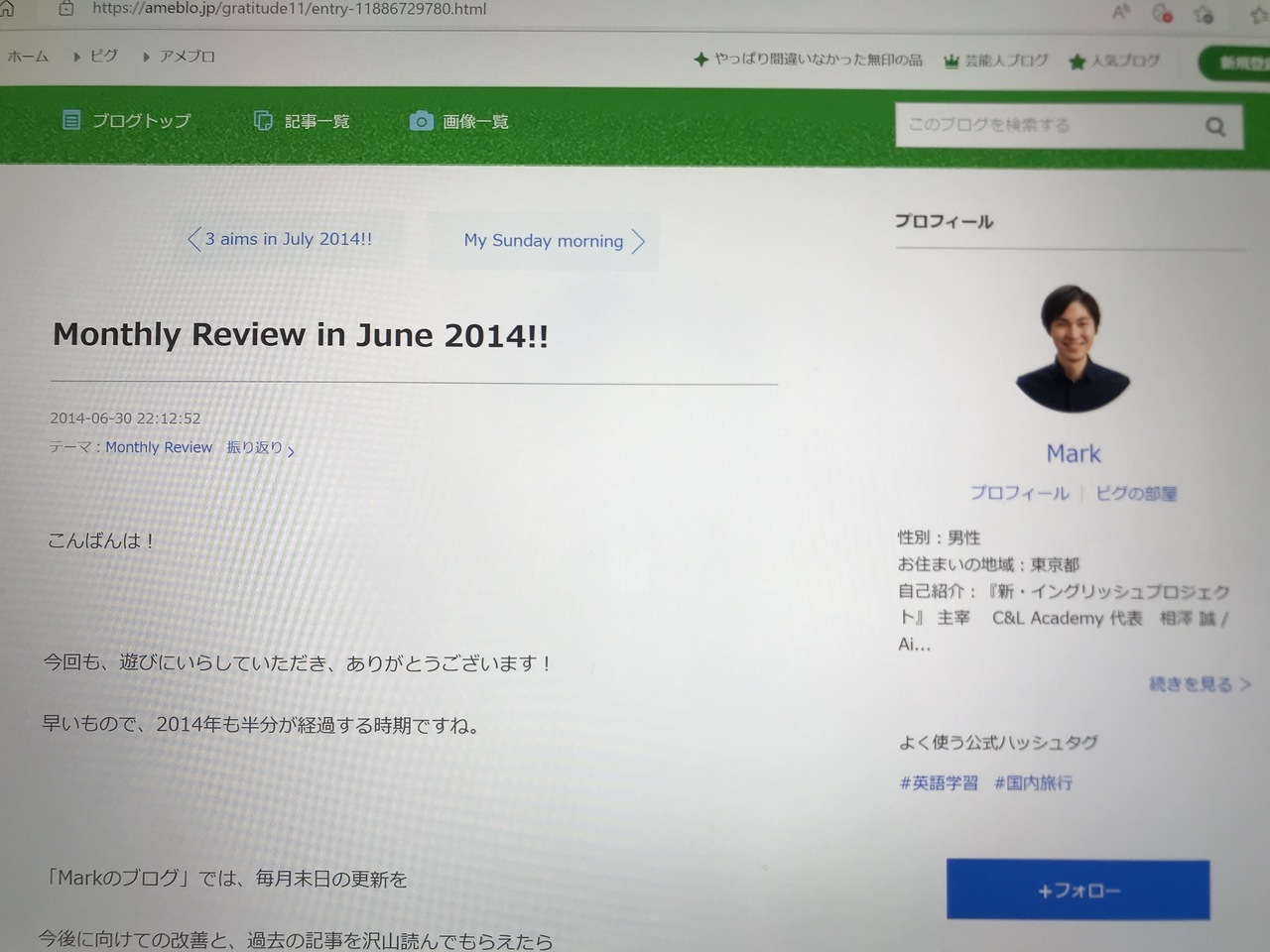Open the やっぱり間違いなかった無印の品 promo link
1270x952 pixels.
pyautogui.click(x=809, y=59)
